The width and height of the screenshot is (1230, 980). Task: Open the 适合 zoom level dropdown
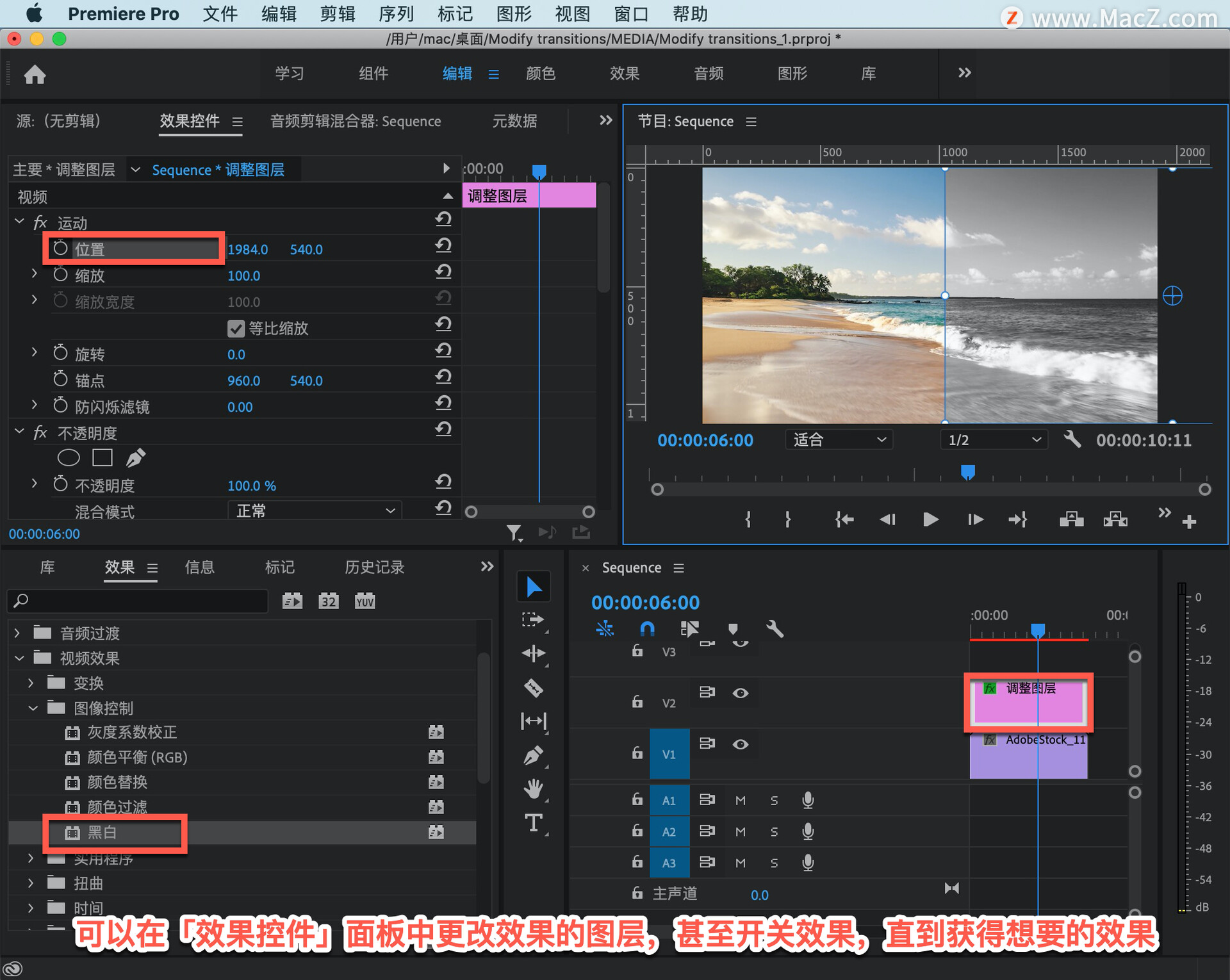click(x=839, y=440)
